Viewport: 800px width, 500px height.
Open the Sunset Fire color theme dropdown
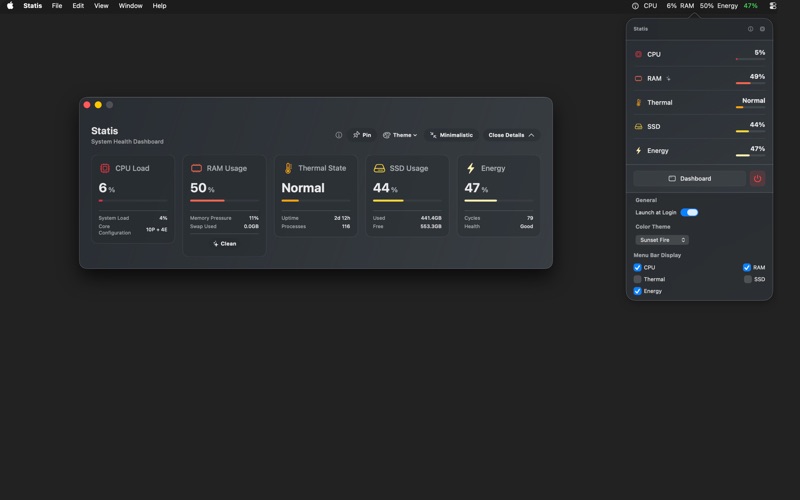[662, 240]
